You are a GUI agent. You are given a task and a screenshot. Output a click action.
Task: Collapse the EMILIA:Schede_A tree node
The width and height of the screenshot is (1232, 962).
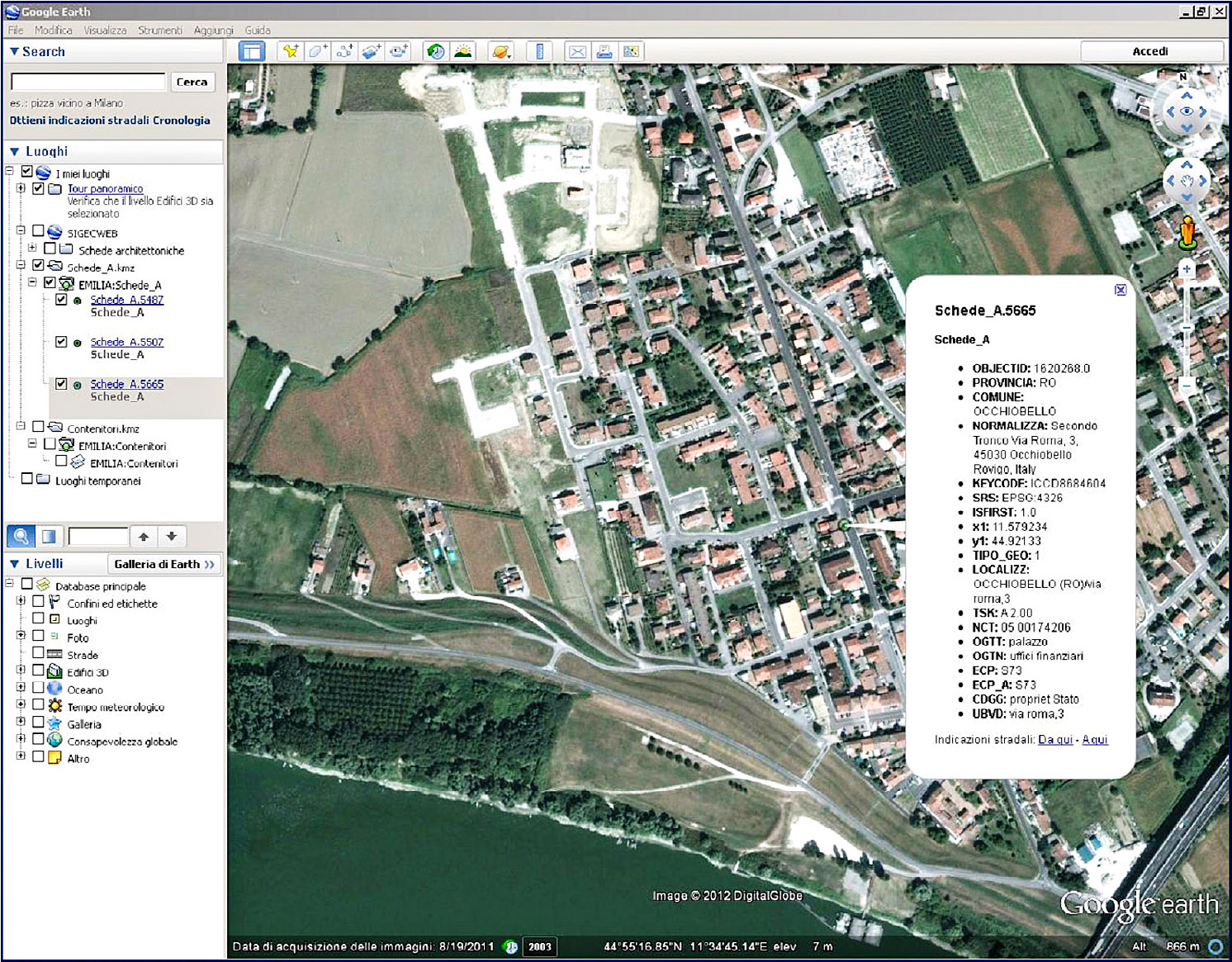[32, 282]
